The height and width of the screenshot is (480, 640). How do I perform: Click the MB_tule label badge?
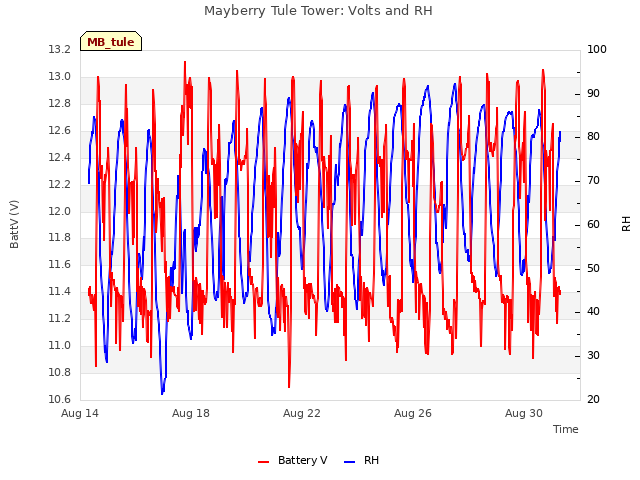click(x=111, y=41)
